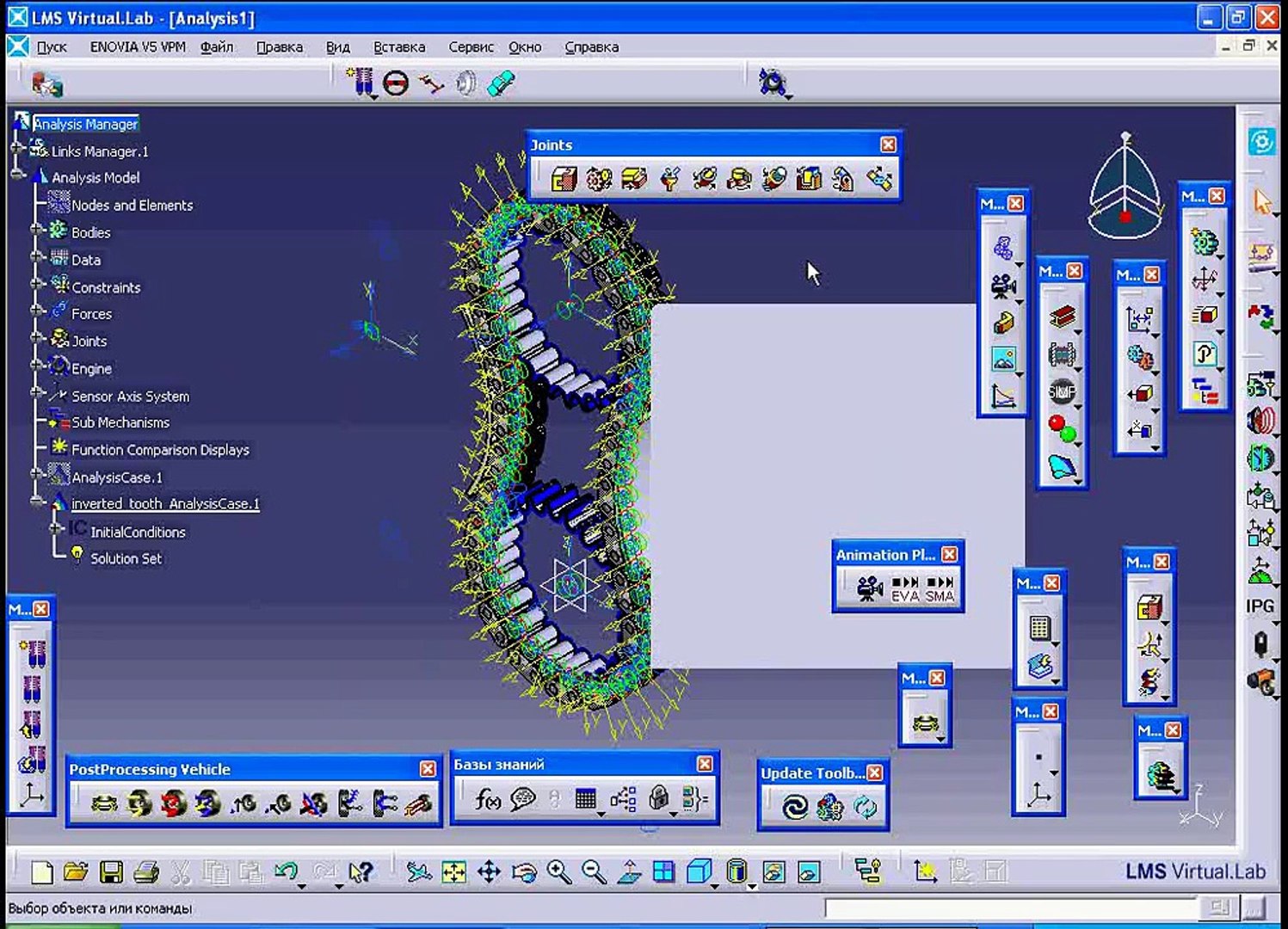This screenshot has width=1288, height=929.
Task: Select the Rotate view tool
Action: (524, 872)
